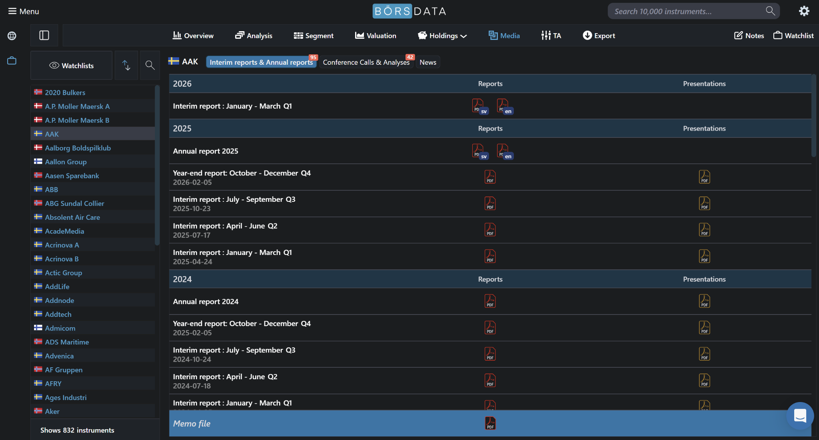The width and height of the screenshot is (819, 440).
Task: Open Notes
Action: point(749,36)
